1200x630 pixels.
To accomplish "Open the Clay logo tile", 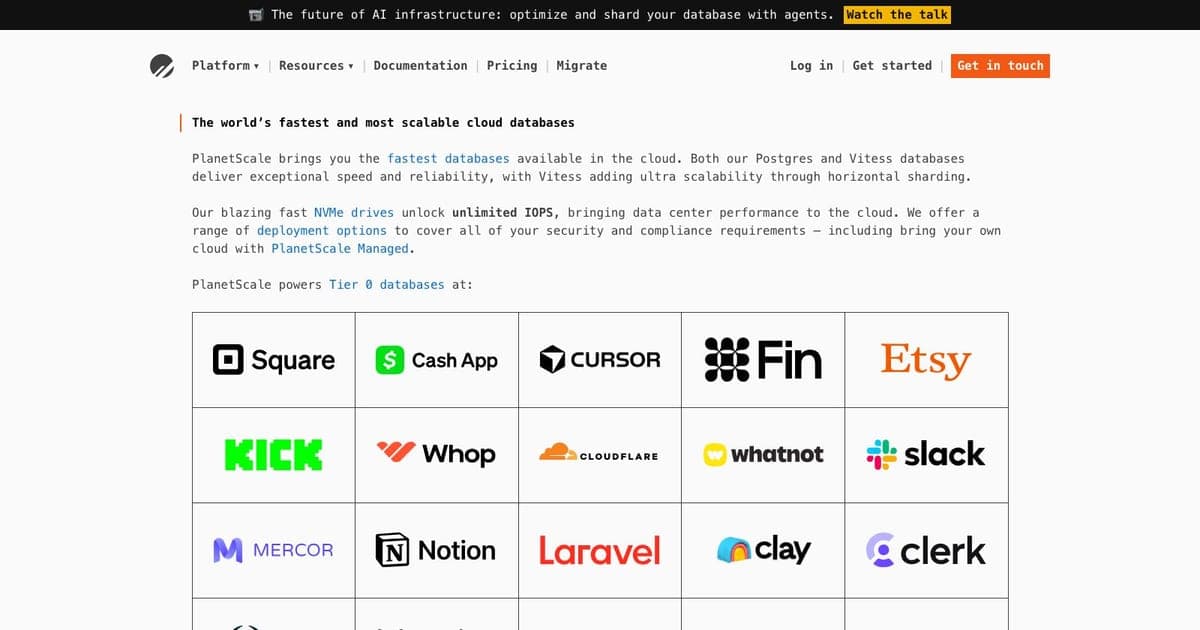I will point(763,549).
